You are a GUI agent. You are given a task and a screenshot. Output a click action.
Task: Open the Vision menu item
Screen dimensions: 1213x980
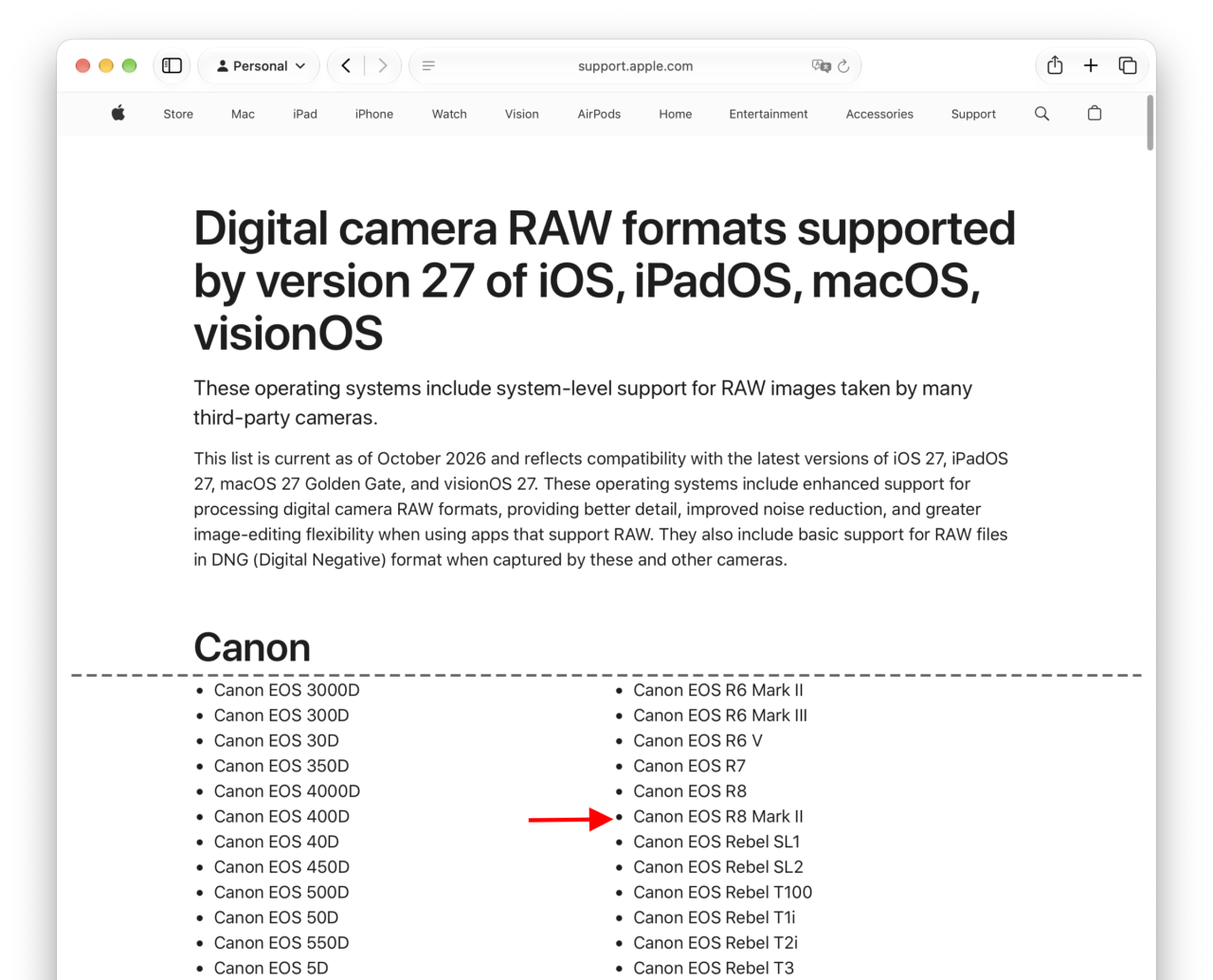point(522,114)
